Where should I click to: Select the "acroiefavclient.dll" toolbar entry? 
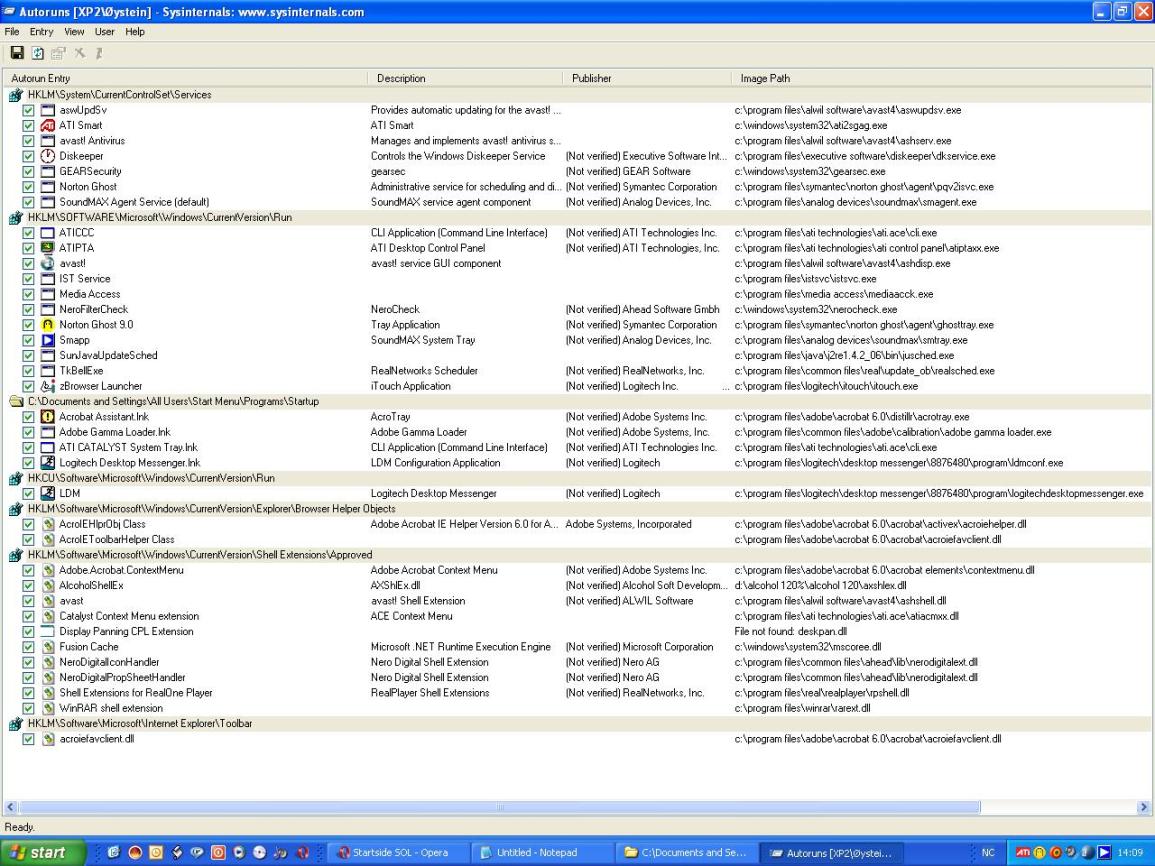tap(96, 739)
